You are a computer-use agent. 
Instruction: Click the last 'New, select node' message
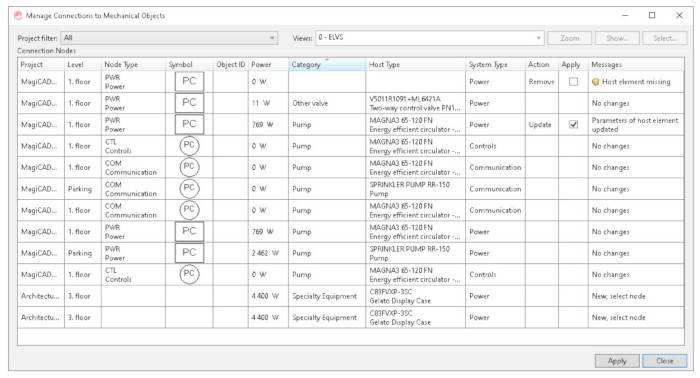pyautogui.click(x=618, y=317)
